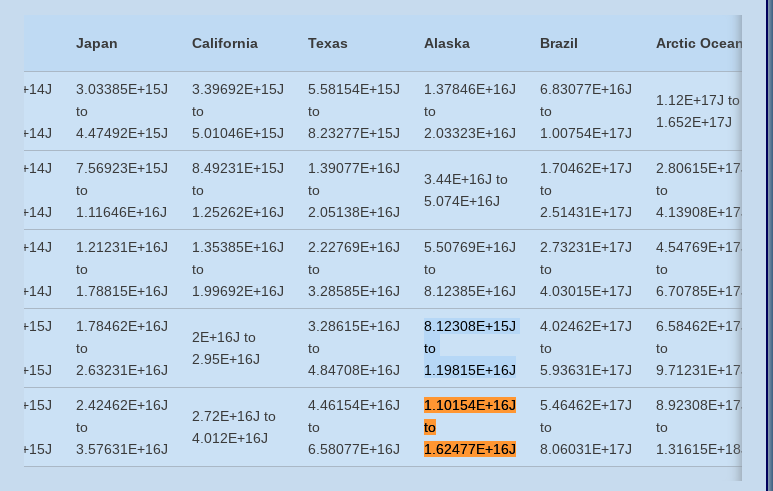Select Arctic Ocean cell starting with 6.58462E+17
This screenshot has width=773, height=491.
pos(699,348)
